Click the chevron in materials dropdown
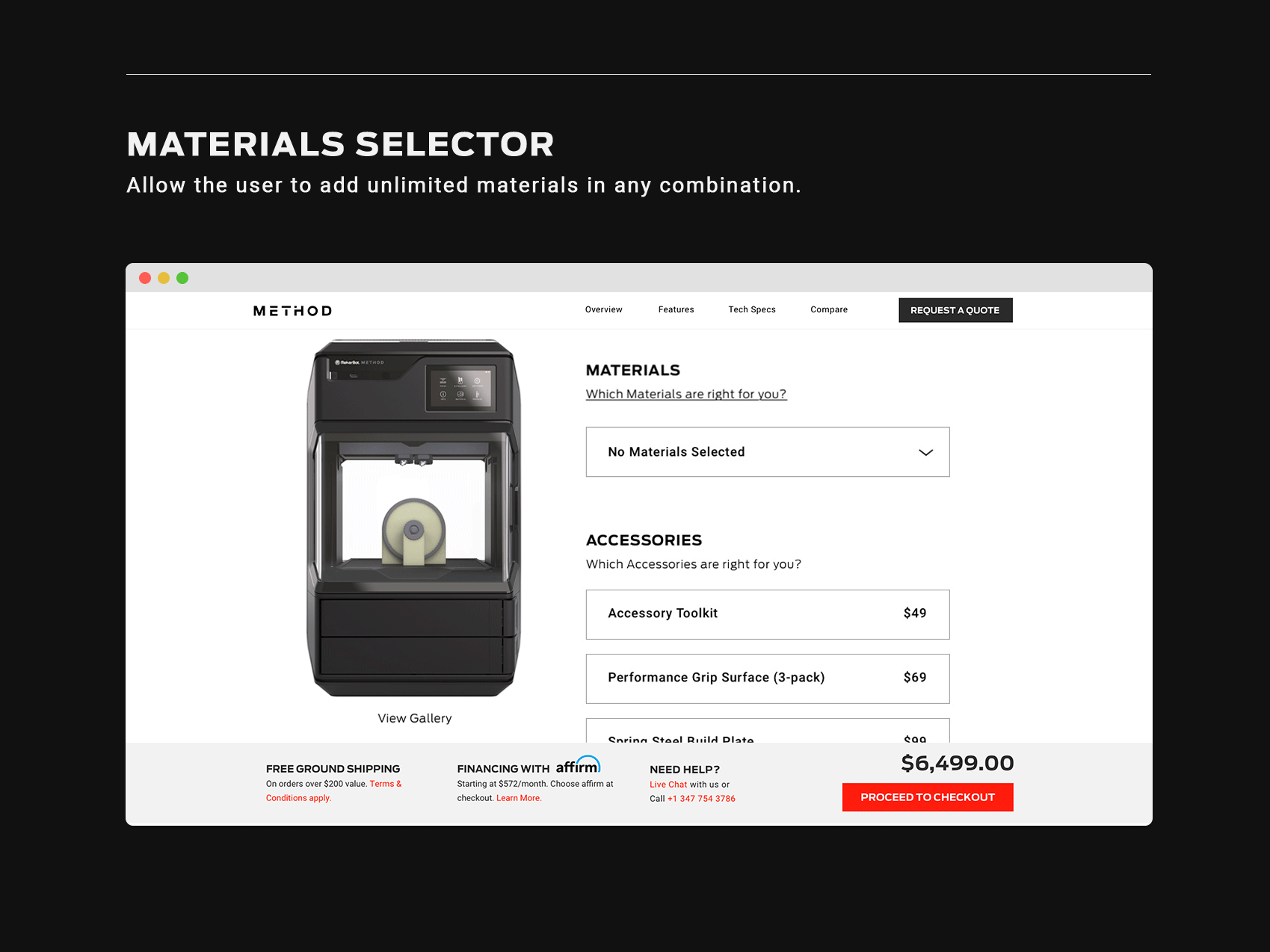Screen dimensions: 1270x952 925,452
